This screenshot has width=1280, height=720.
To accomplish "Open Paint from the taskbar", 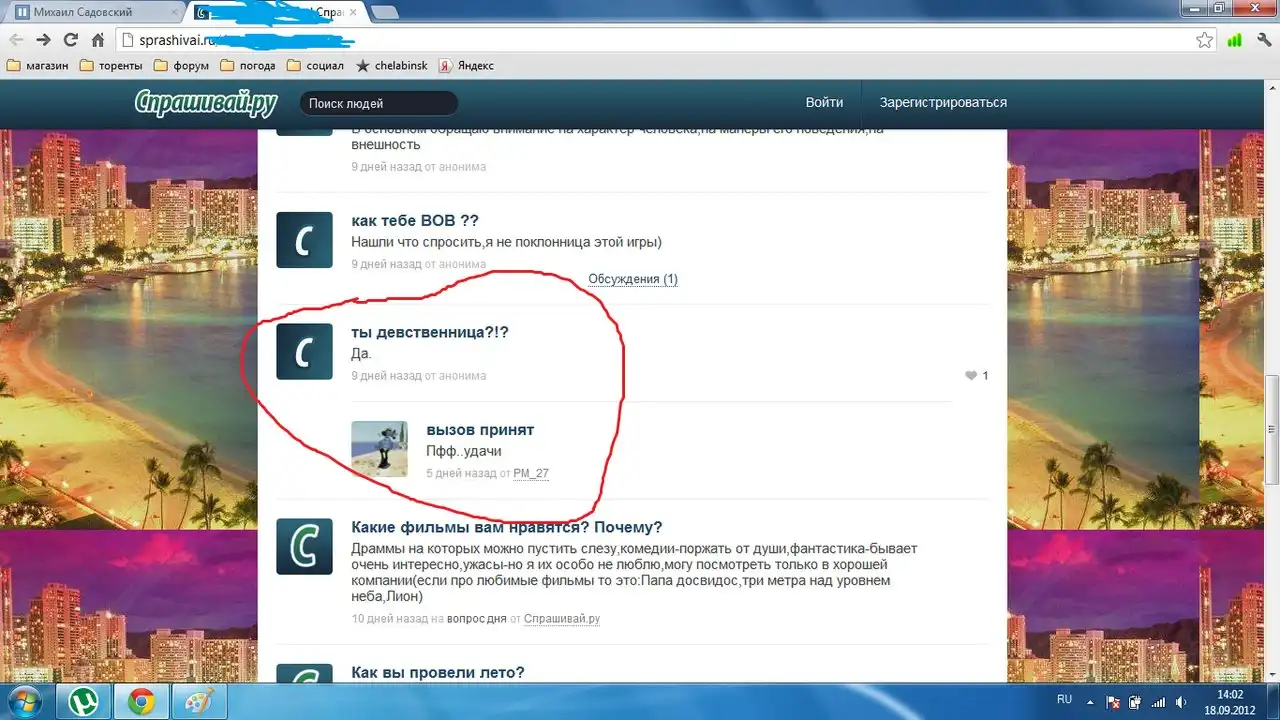I will pos(197,701).
